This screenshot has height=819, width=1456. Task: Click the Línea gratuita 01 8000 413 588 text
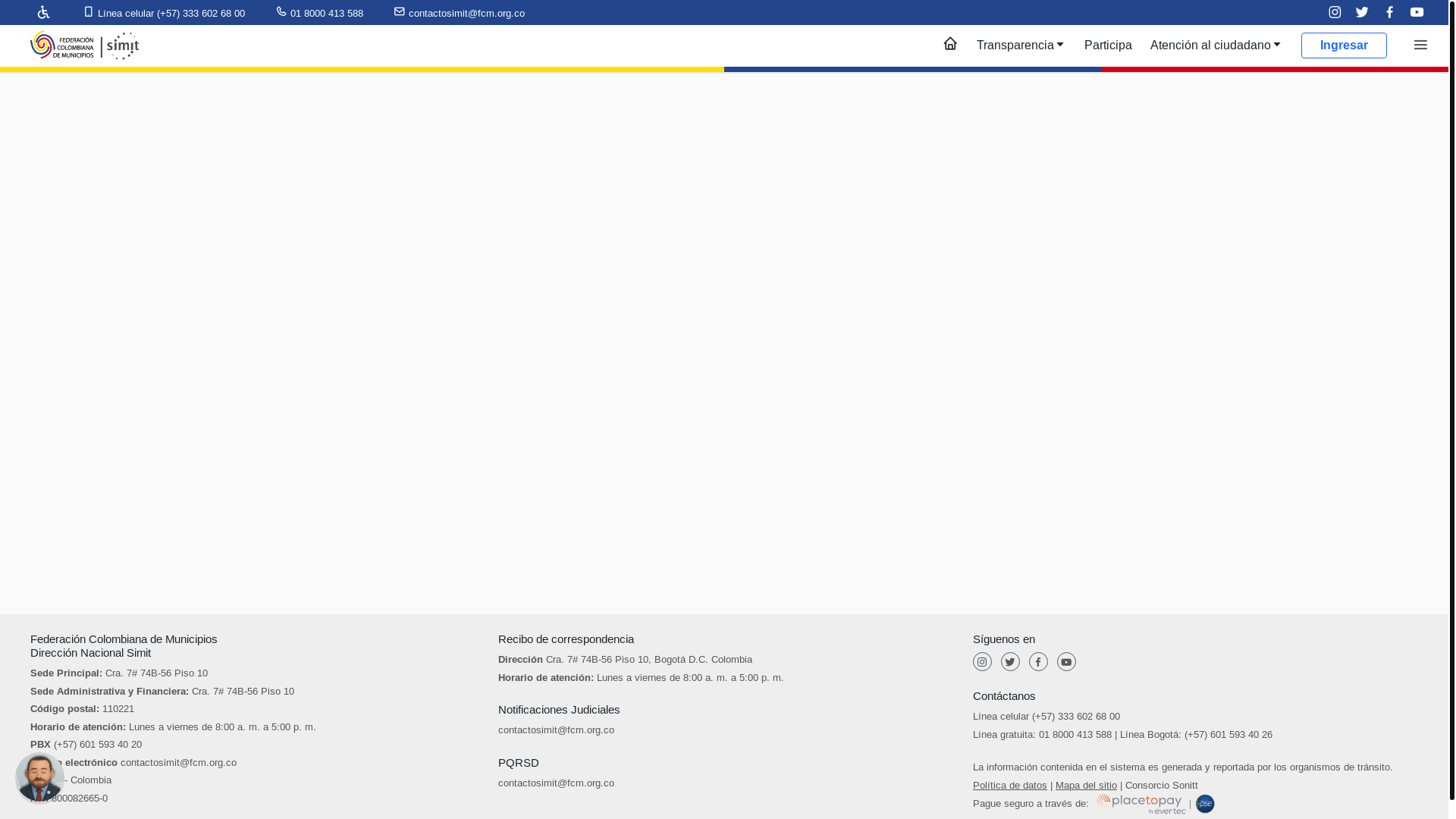[x=1042, y=735]
